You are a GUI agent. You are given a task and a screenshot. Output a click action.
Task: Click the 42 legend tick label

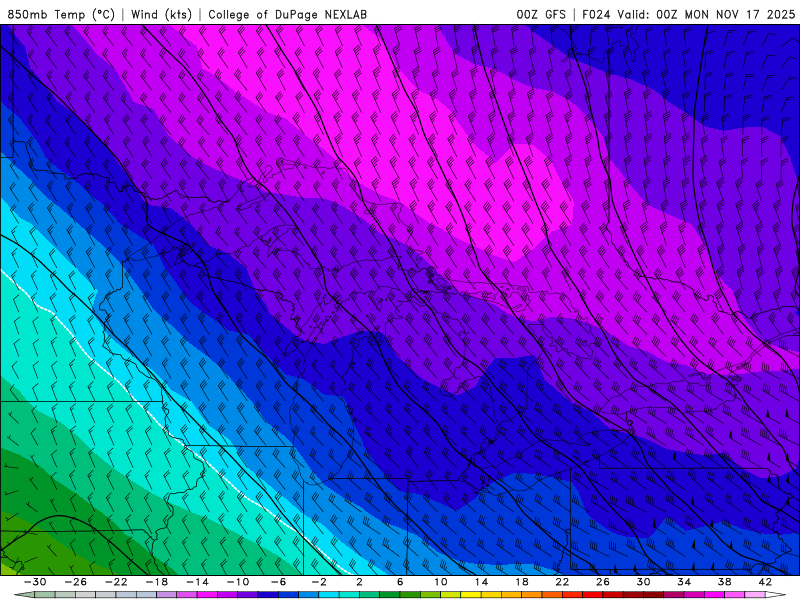click(x=765, y=582)
